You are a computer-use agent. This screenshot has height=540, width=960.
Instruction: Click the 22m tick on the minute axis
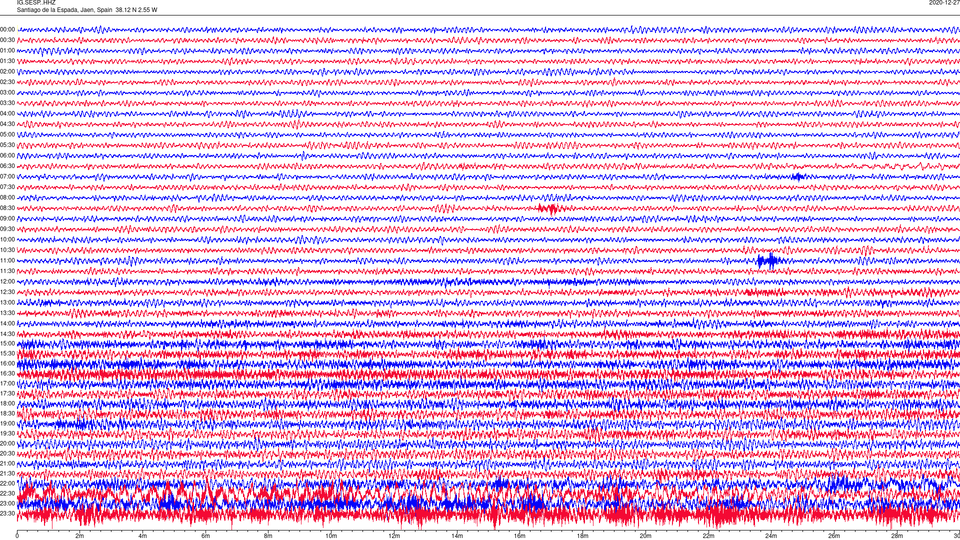[x=708, y=536]
